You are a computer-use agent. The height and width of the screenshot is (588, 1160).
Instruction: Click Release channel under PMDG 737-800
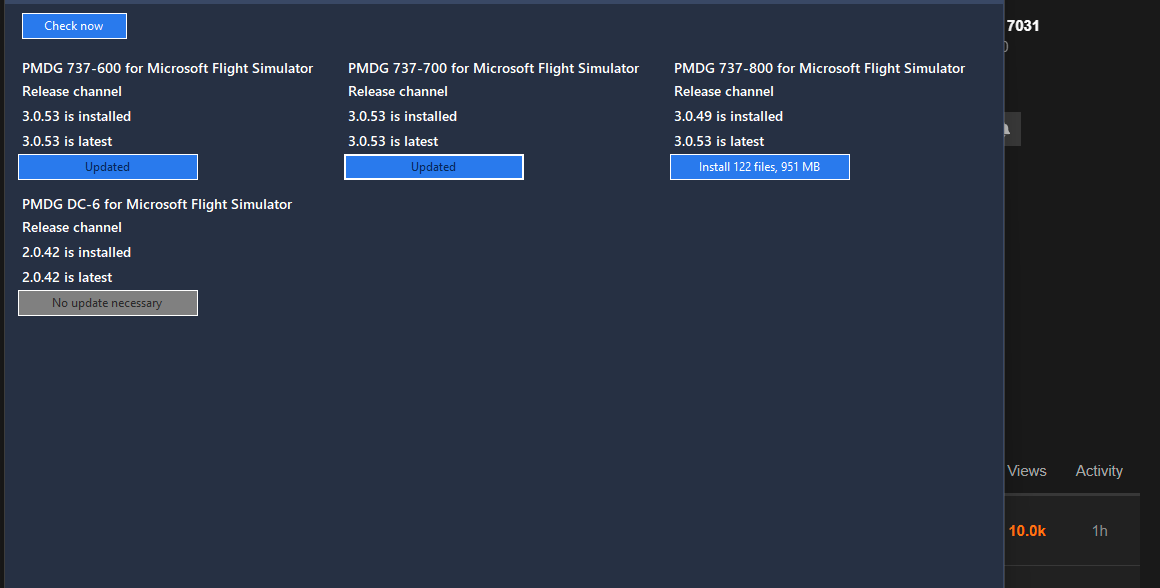724,92
